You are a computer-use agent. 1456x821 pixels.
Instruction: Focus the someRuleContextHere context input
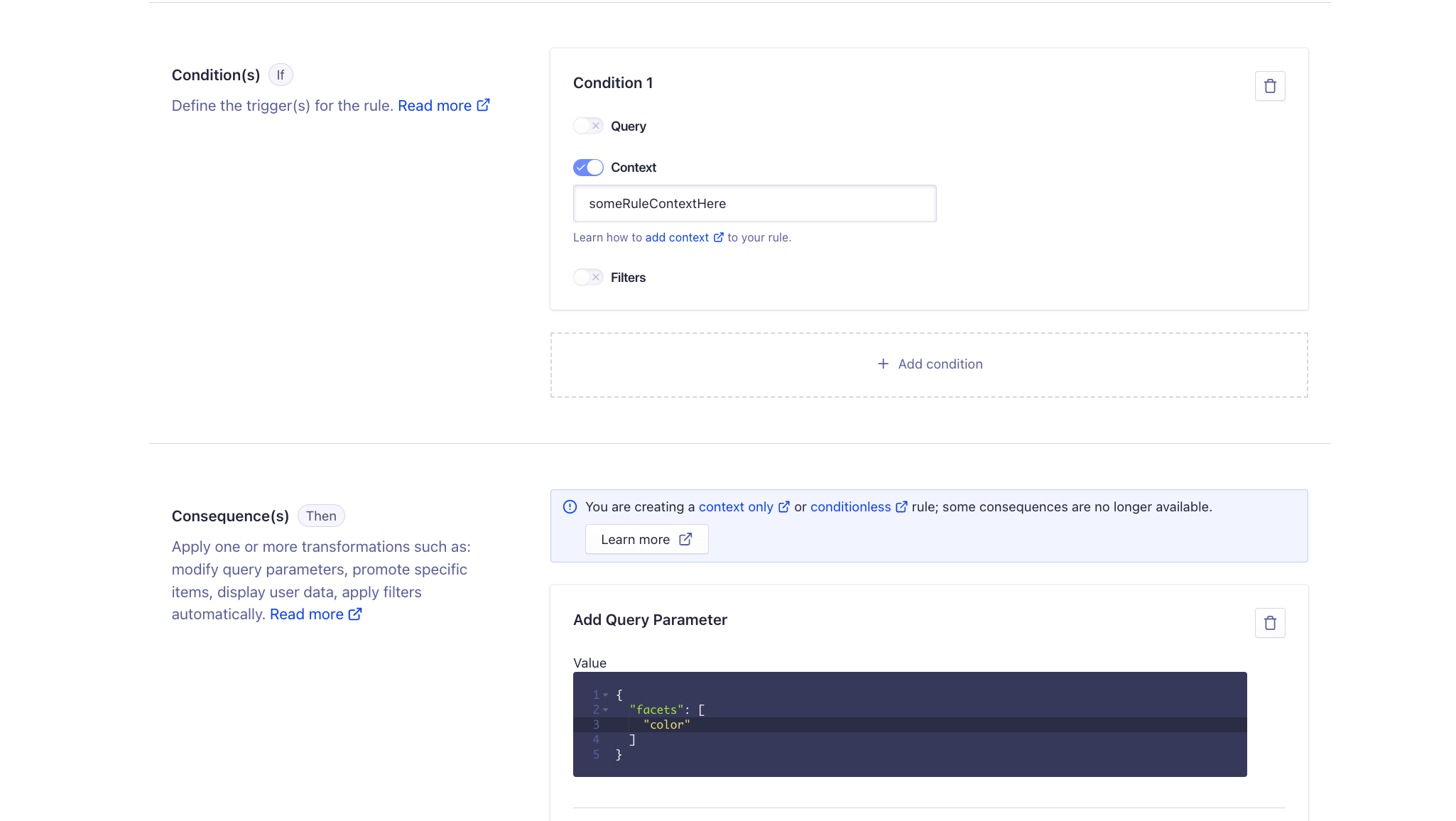pos(754,204)
